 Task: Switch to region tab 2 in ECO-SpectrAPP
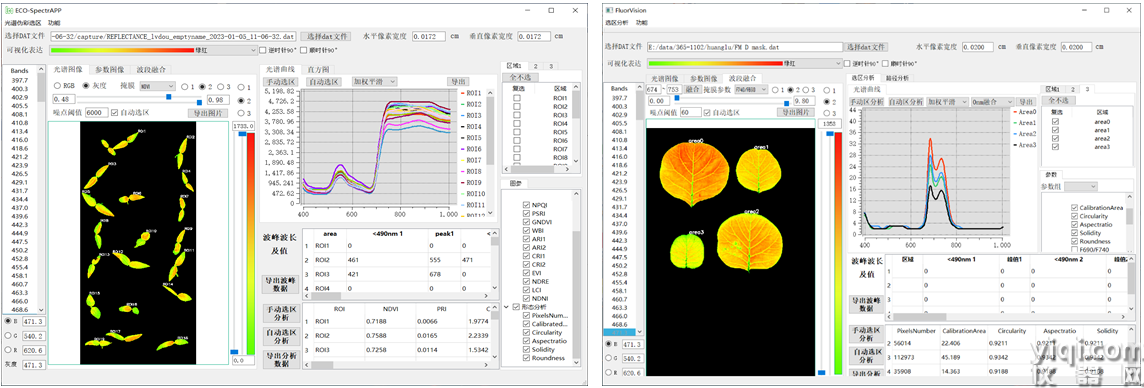(x=535, y=66)
